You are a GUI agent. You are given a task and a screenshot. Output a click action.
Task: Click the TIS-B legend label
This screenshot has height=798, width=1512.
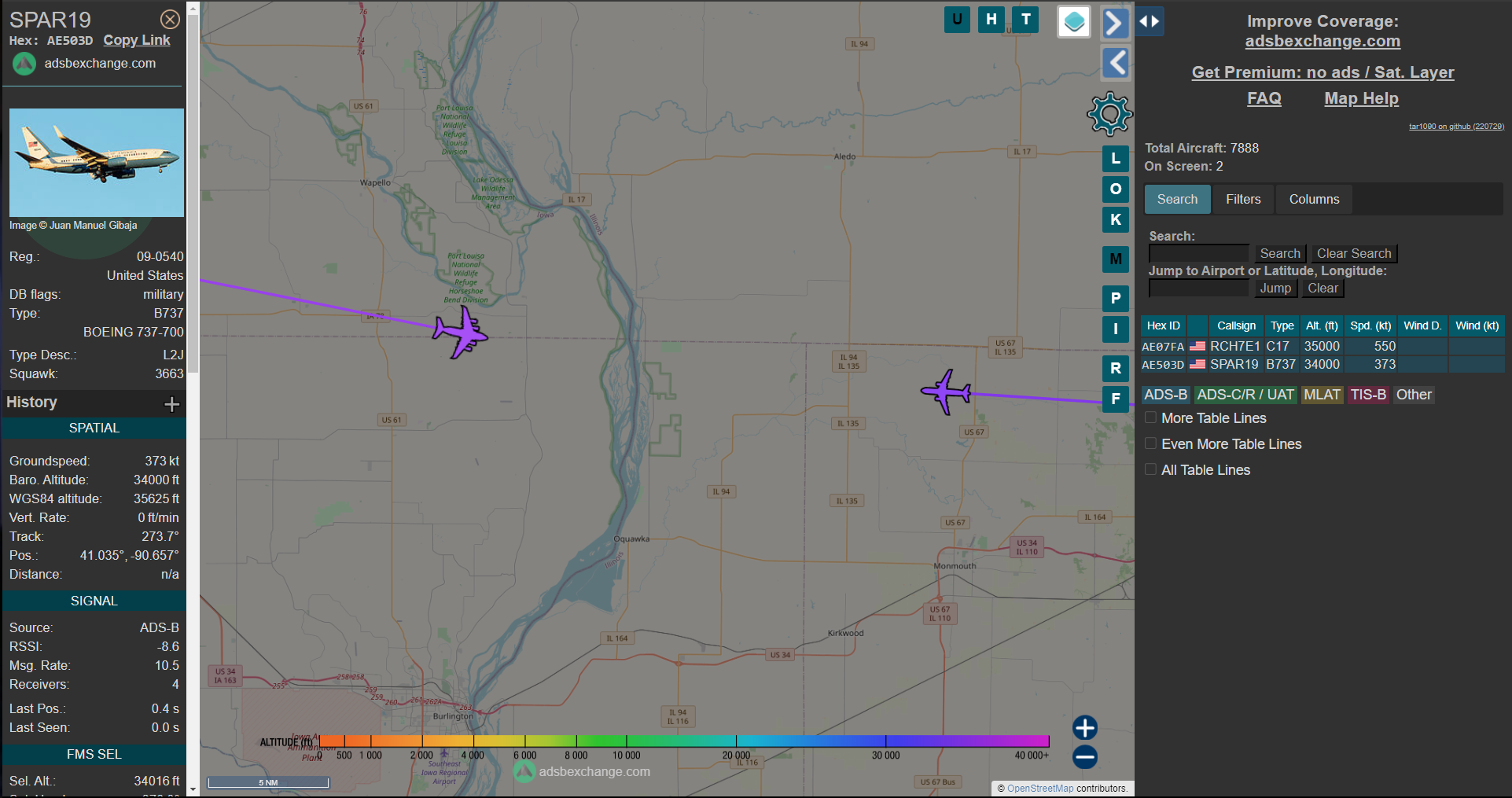(x=1368, y=395)
